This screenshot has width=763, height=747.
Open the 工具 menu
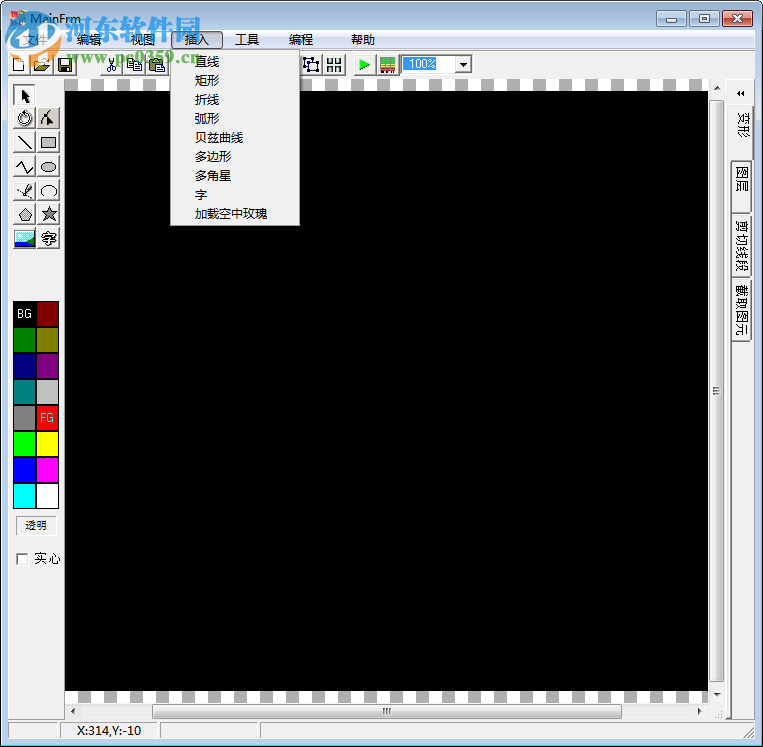pos(247,40)
